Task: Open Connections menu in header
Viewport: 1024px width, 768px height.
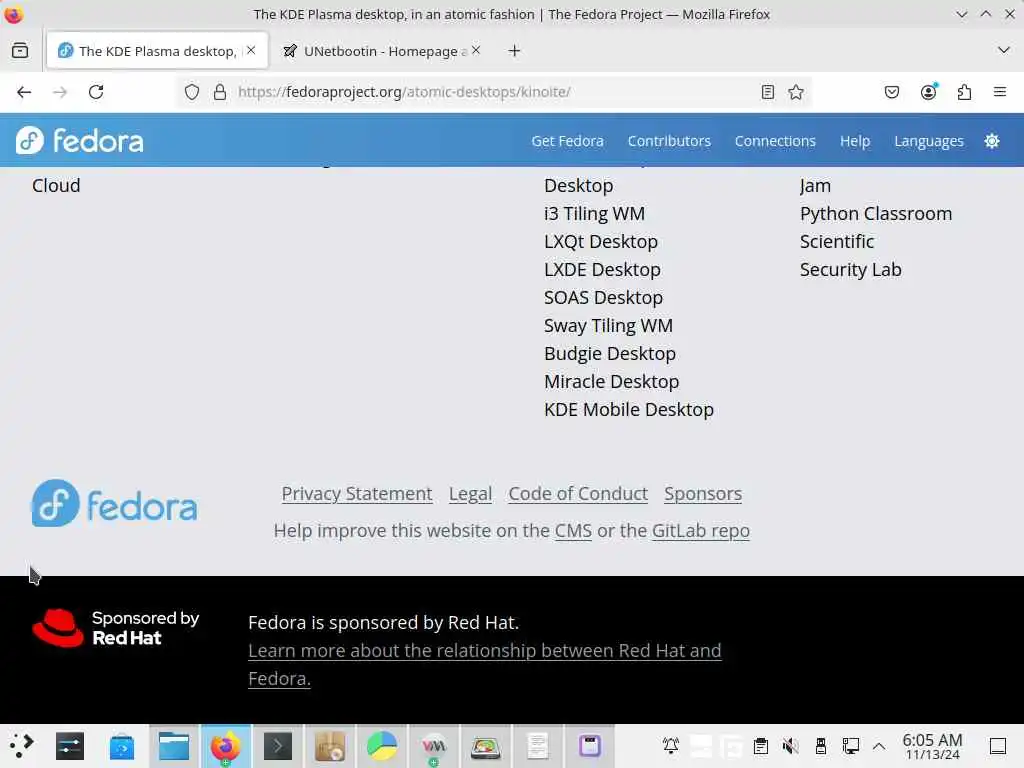Action: [775, 141]
